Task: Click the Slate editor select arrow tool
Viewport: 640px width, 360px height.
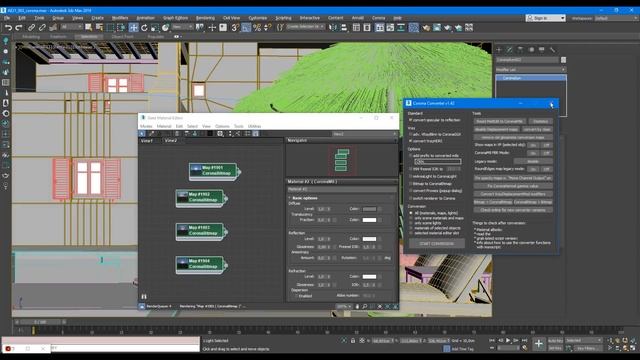Action: [x=142, y=133]
